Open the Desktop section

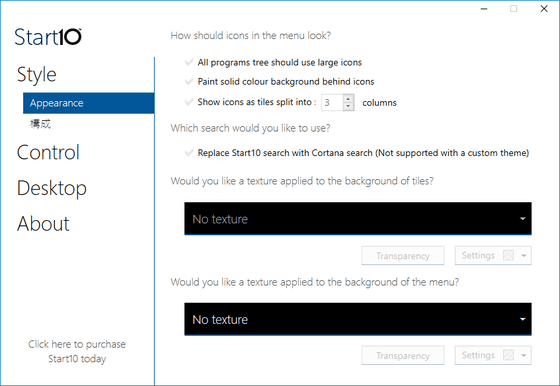[52, 188]
